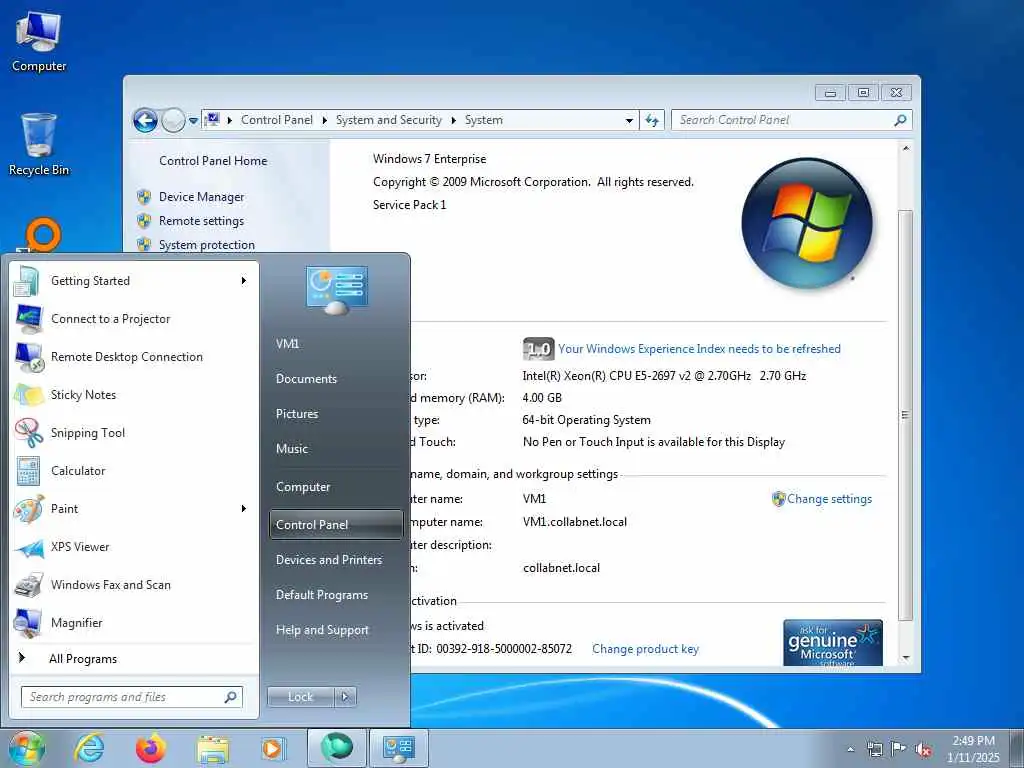Open Documents from the Start menu
The width and height of the screenshot is (1024, 768).
306,379
